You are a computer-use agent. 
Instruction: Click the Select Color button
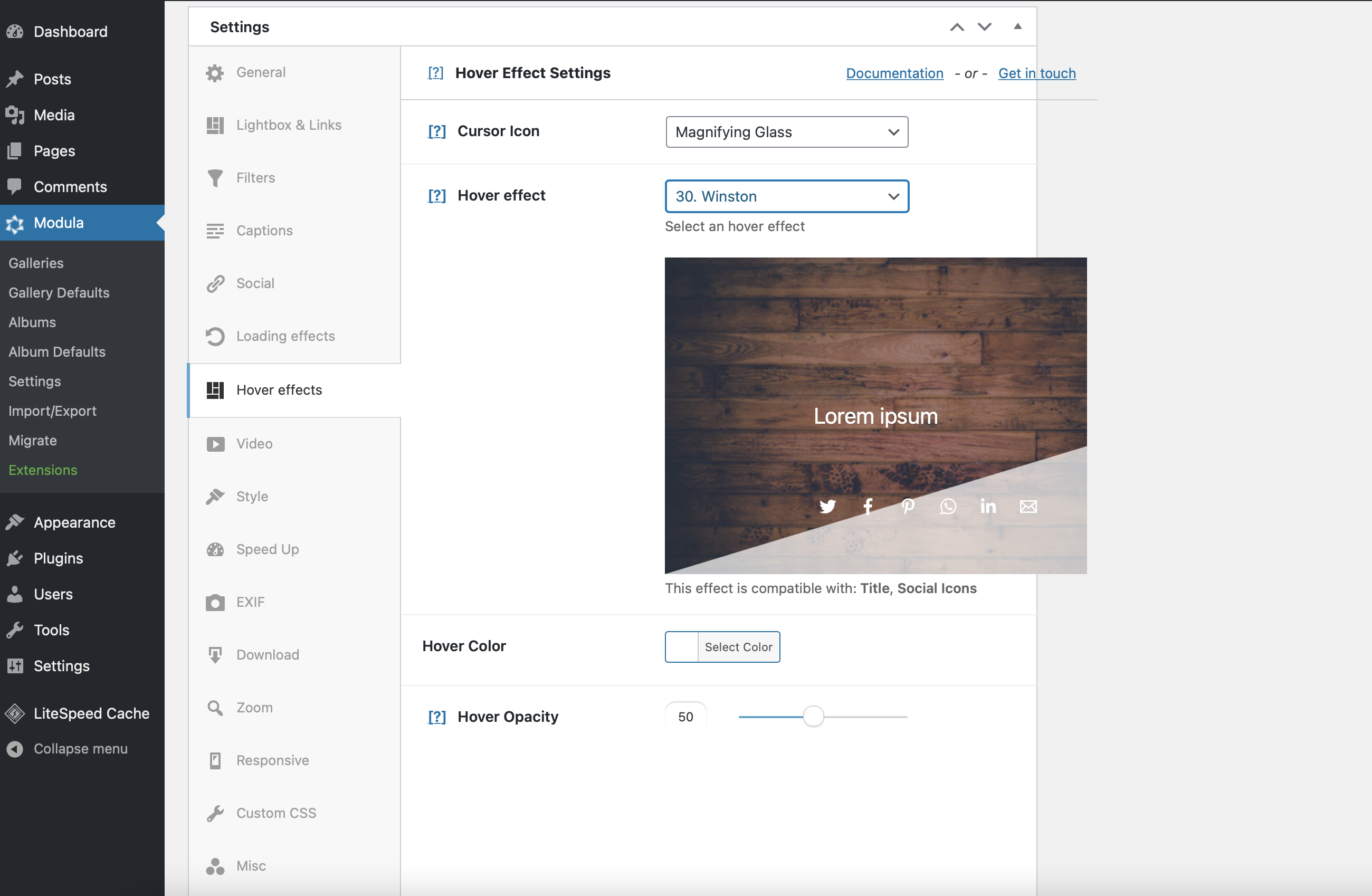click(738, 647)
